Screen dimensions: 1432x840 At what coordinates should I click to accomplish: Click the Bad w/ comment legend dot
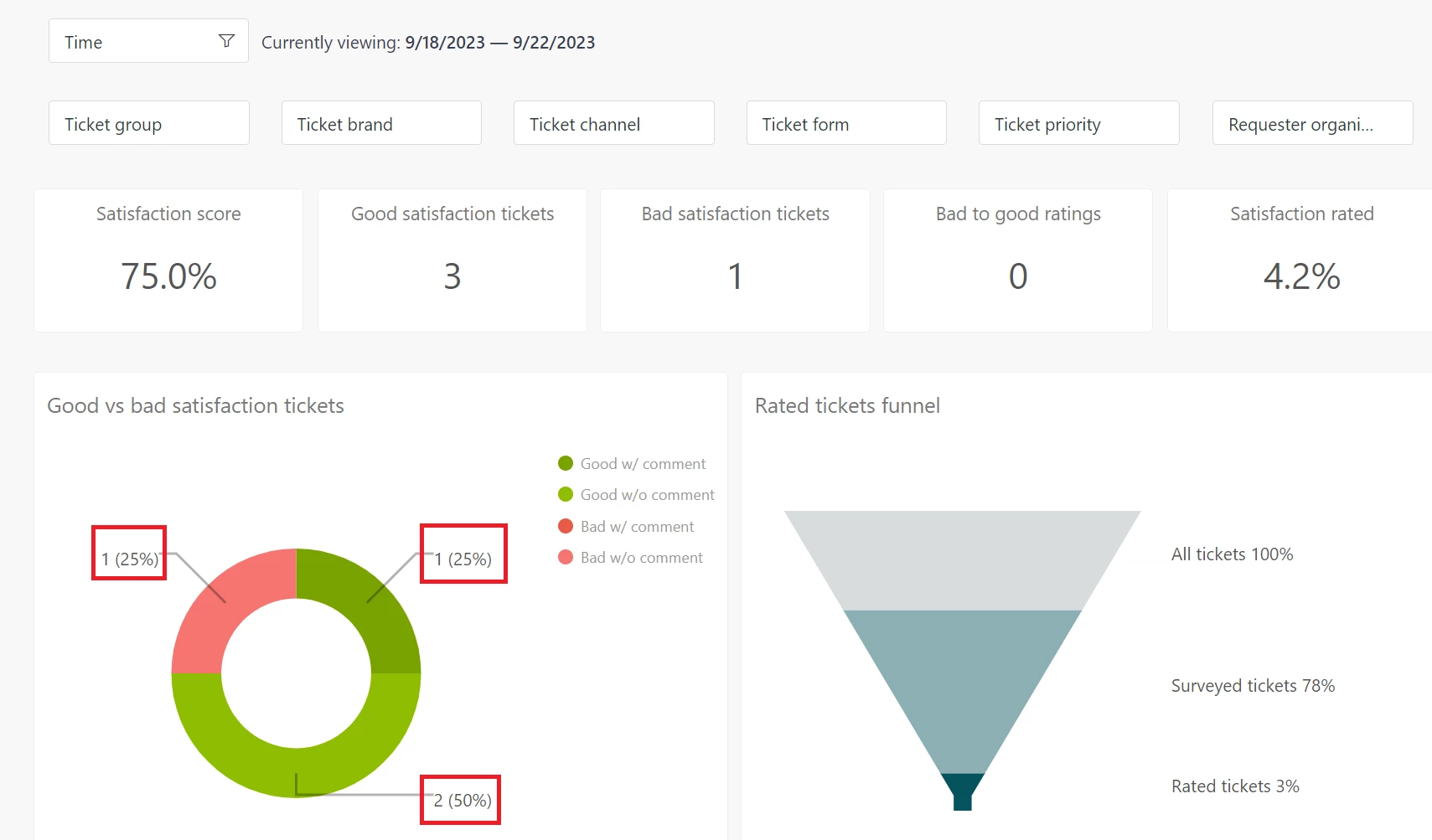(x=566, y=526)
